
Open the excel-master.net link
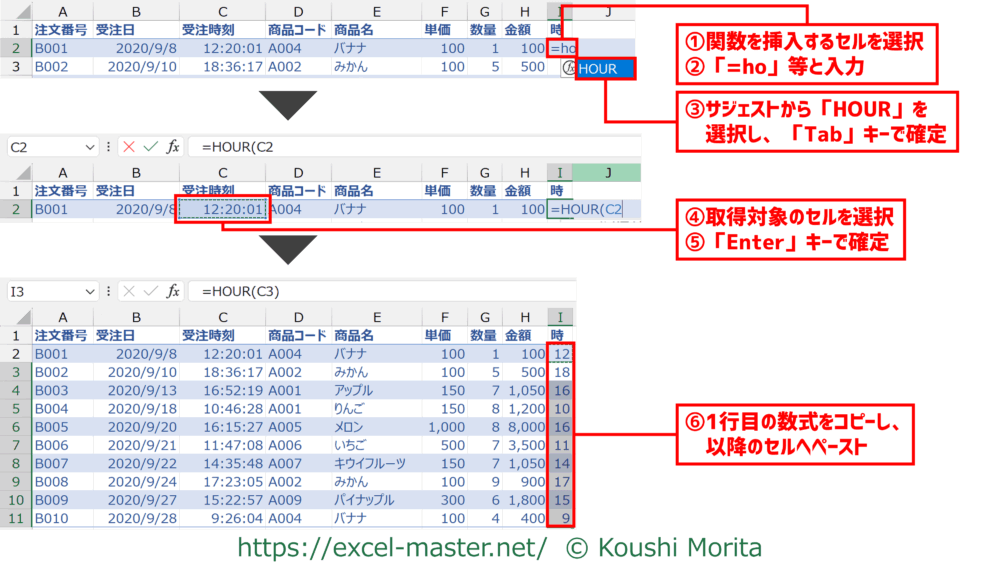coord(391,546)
